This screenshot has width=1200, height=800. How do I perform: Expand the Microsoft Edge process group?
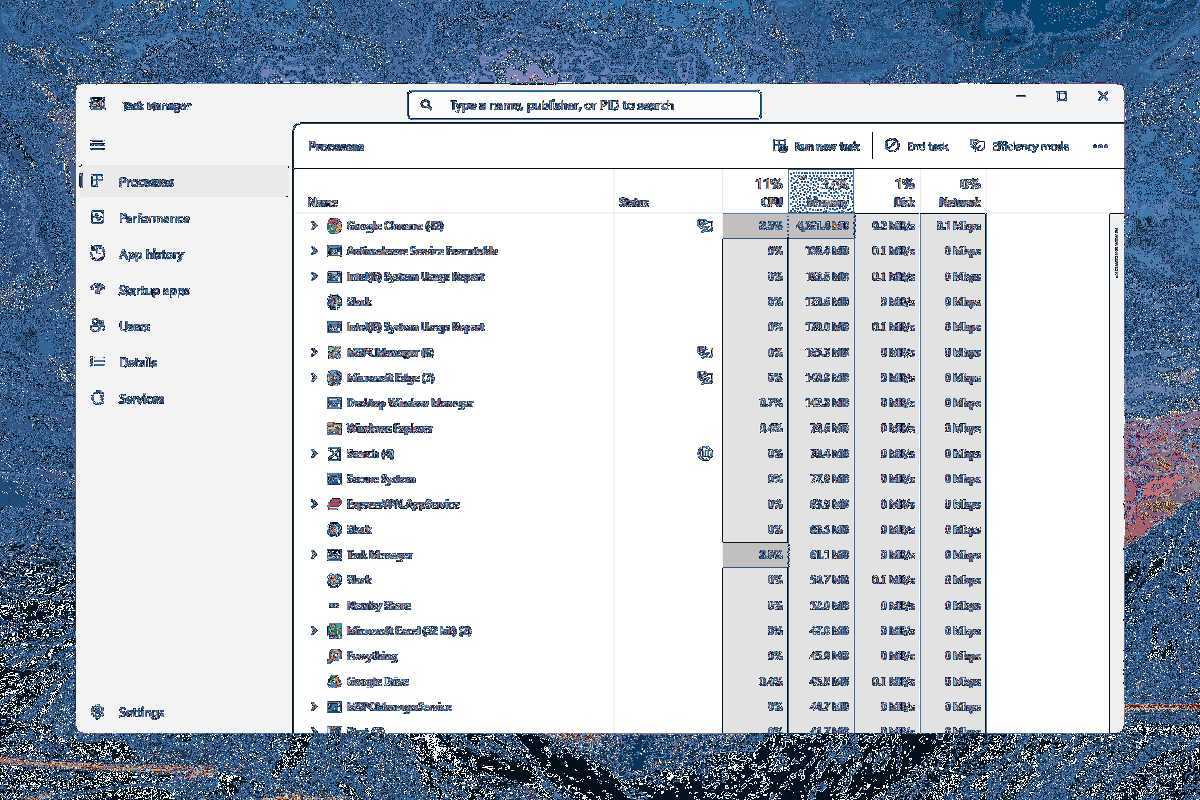click(x=313, y=378)
